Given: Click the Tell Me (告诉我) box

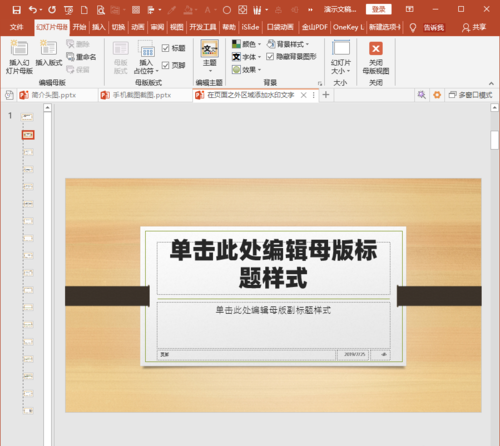Looking at the screenshot, I should (434, 28).
